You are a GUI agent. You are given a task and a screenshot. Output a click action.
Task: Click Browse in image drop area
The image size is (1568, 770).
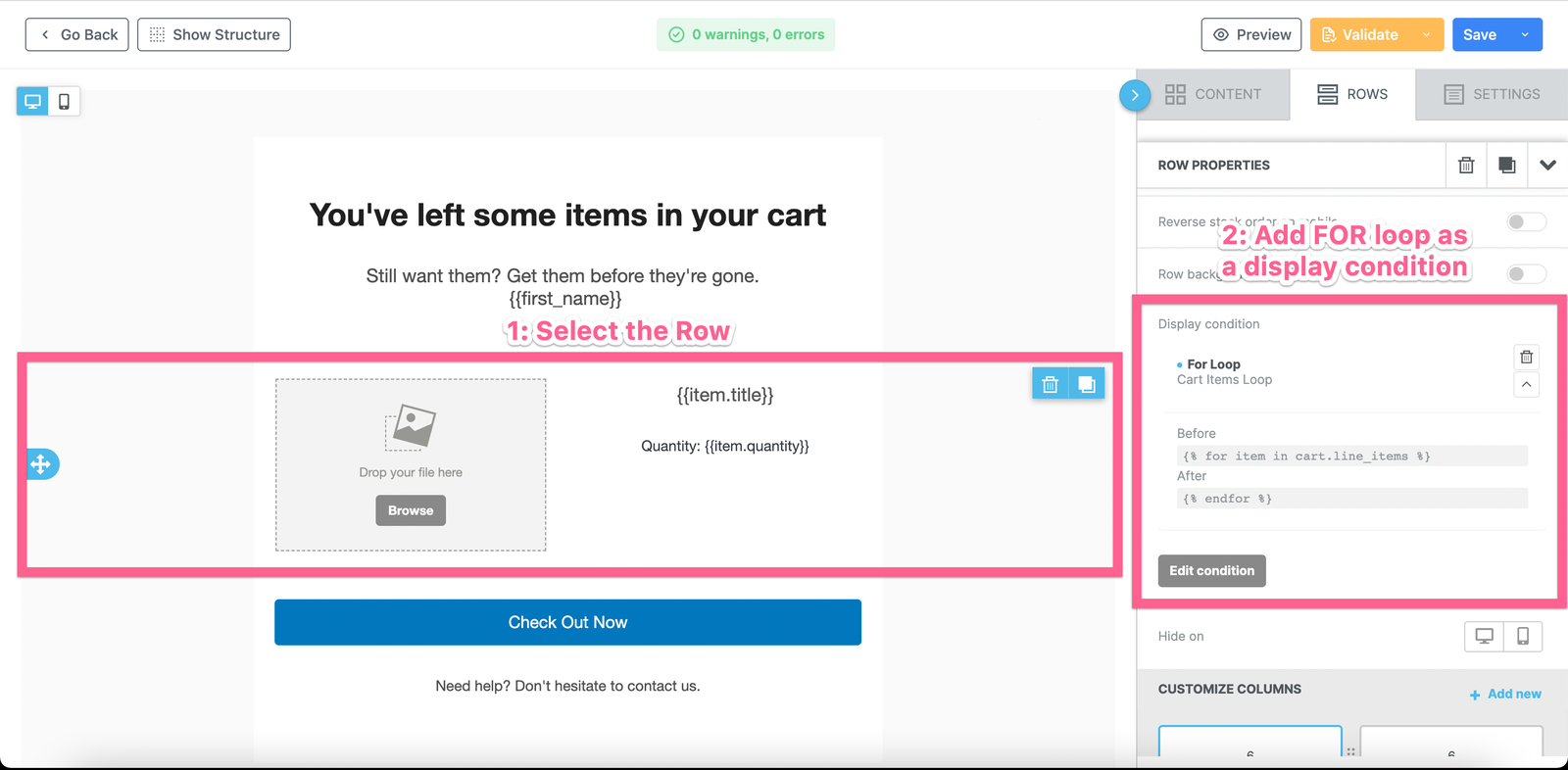tap(411, 510)
